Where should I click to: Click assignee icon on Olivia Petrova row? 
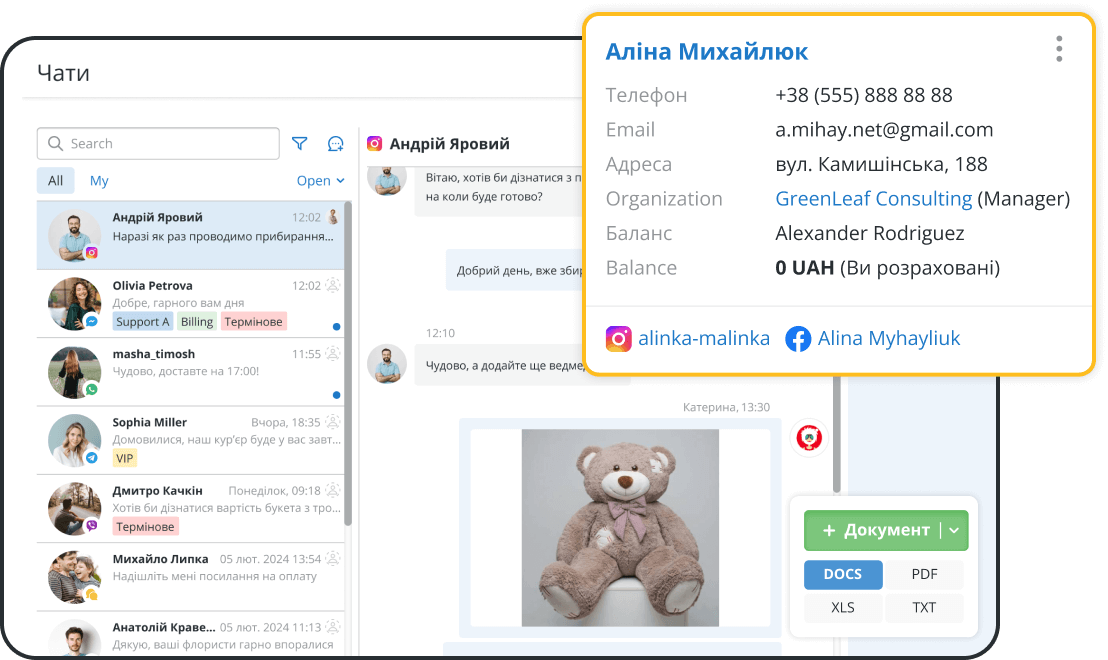333,285
